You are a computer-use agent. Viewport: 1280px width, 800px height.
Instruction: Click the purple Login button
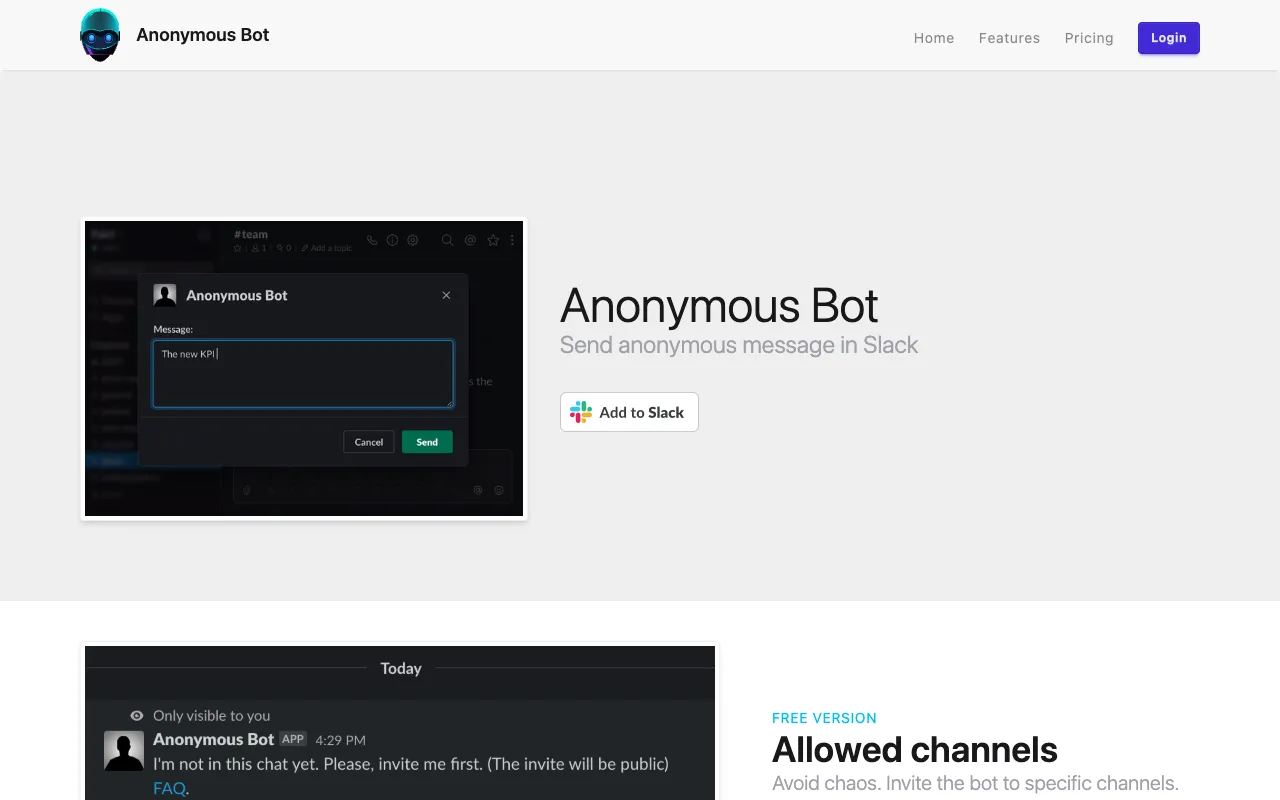1169,38
